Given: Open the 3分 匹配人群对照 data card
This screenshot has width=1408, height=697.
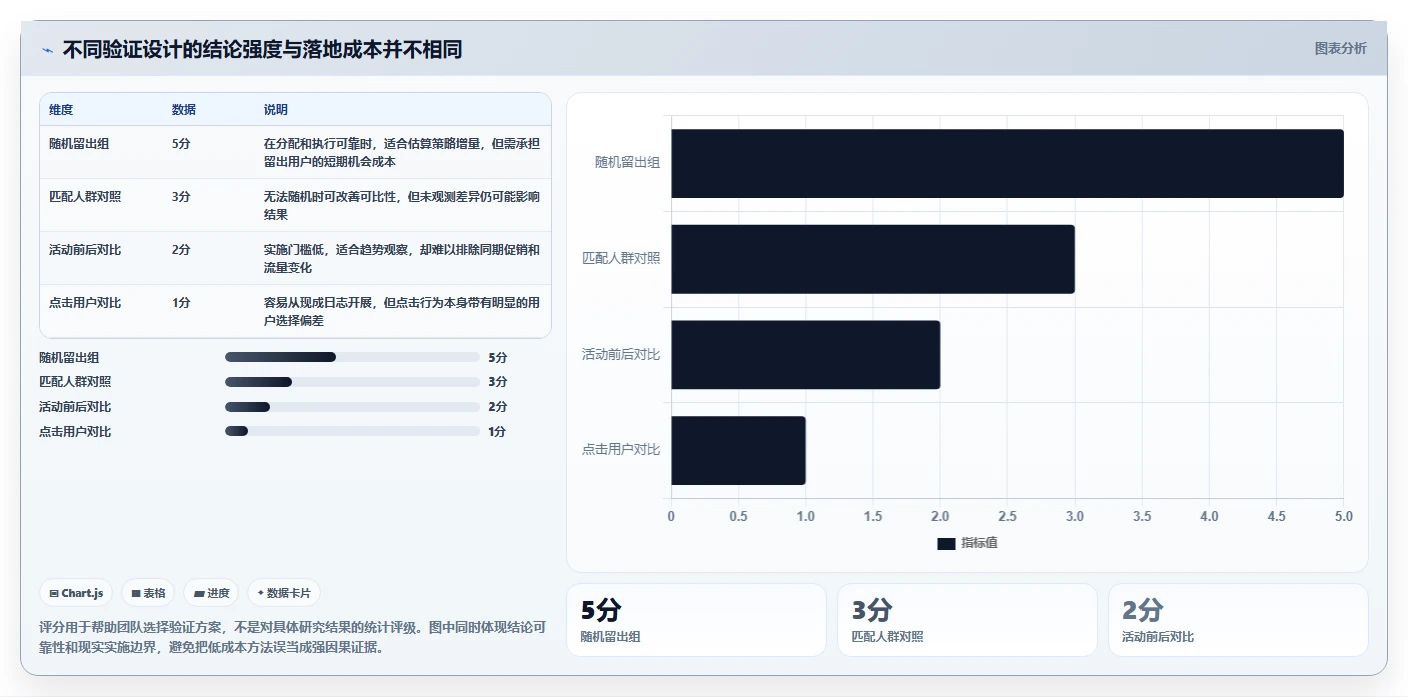Looking at the screenshot, I should (967, 620).
